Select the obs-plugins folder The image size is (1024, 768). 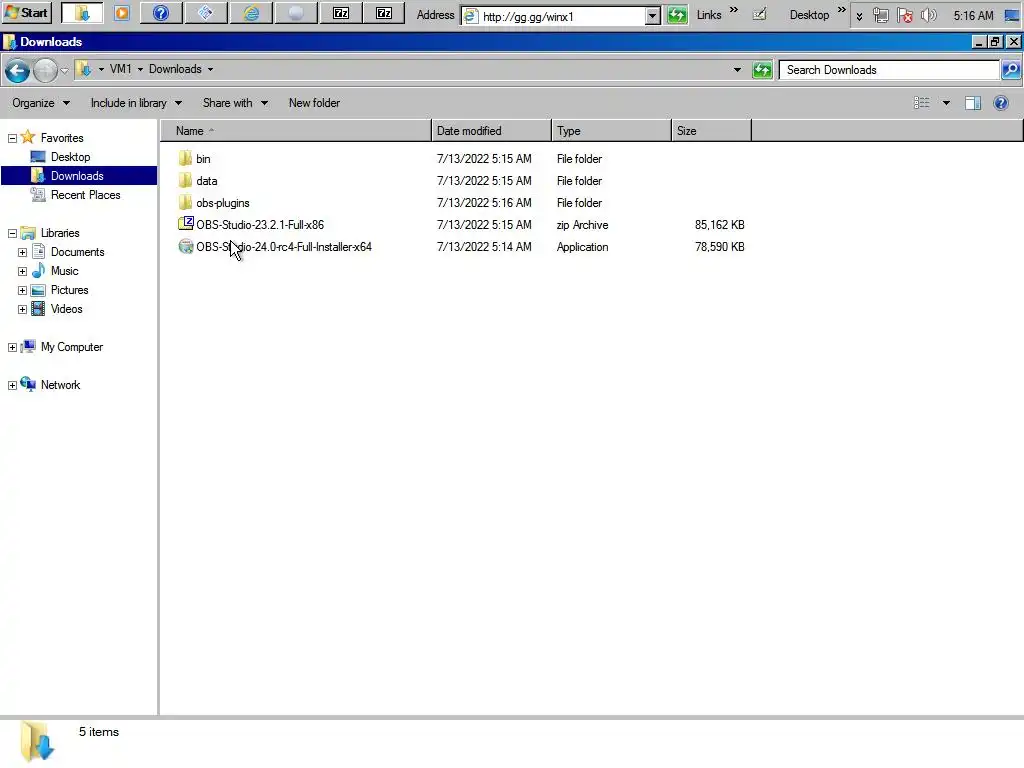click(223, 203)
